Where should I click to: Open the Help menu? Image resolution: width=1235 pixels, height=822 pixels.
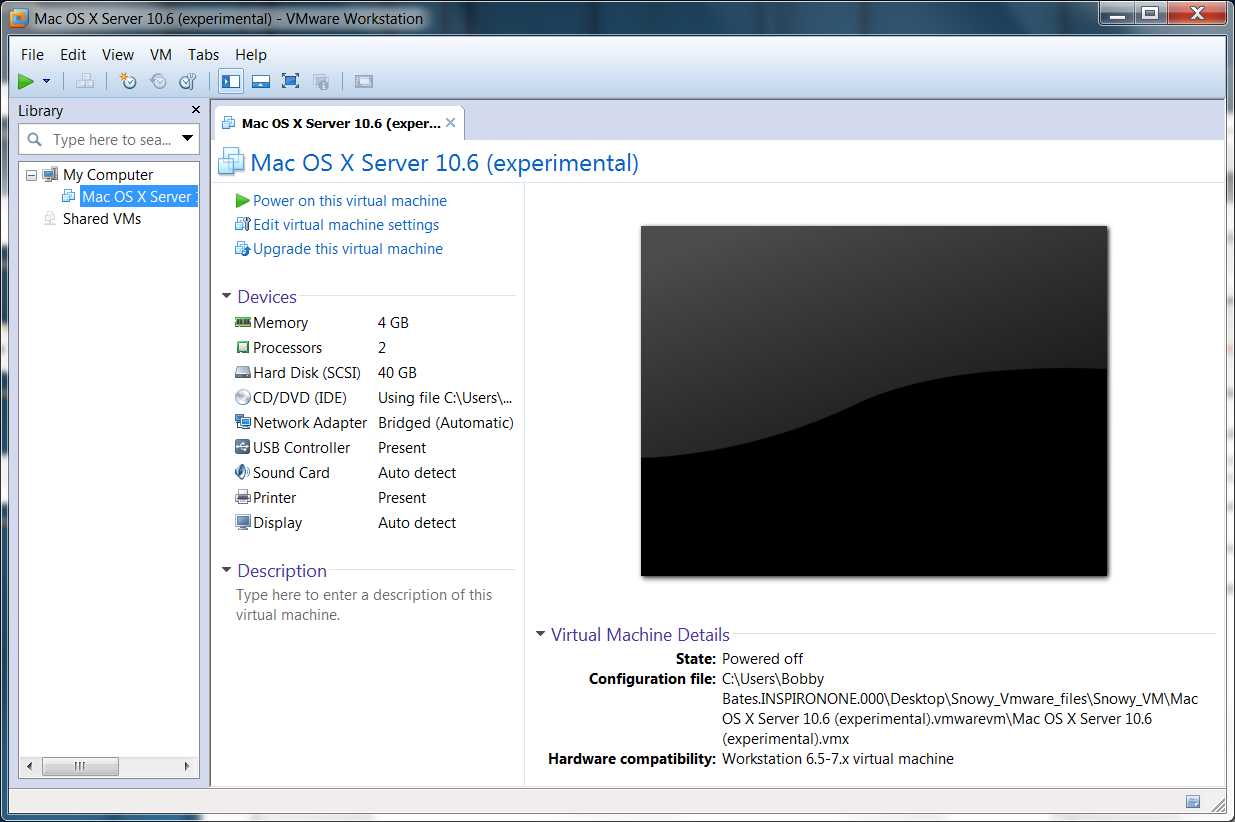tap(251, 55)
